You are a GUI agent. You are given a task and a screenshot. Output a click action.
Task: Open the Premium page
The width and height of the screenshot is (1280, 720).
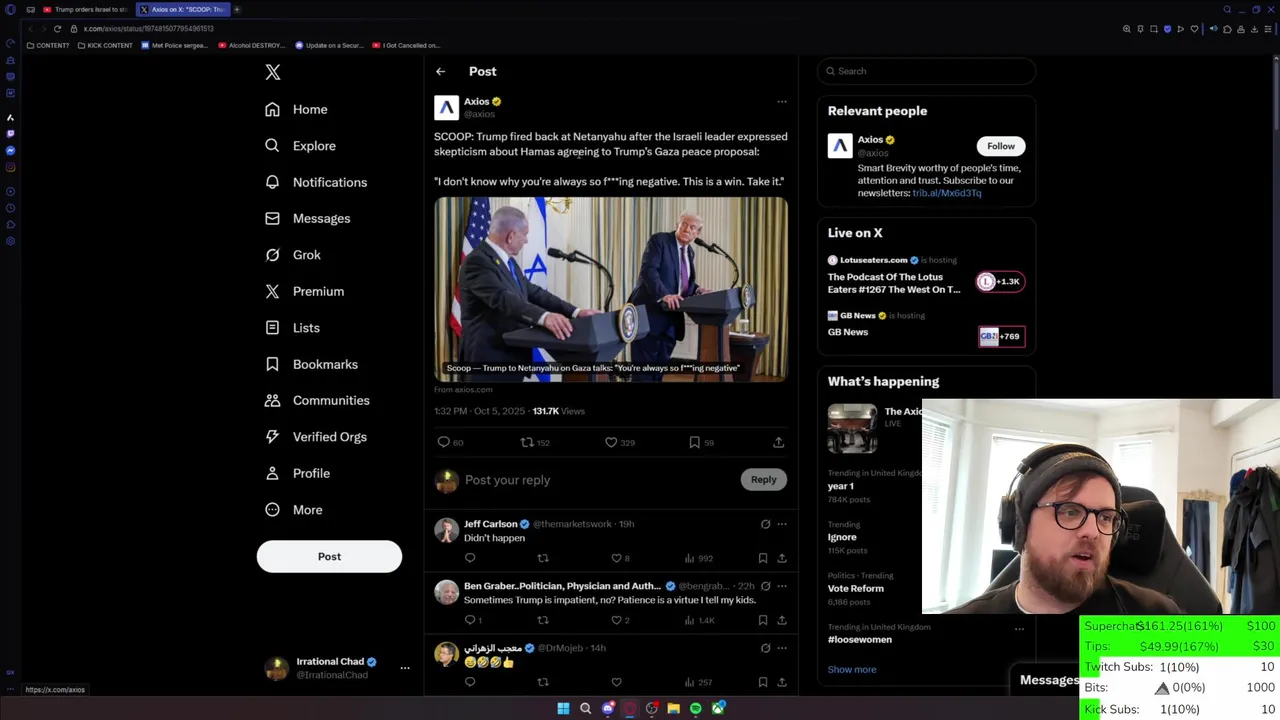304,291
